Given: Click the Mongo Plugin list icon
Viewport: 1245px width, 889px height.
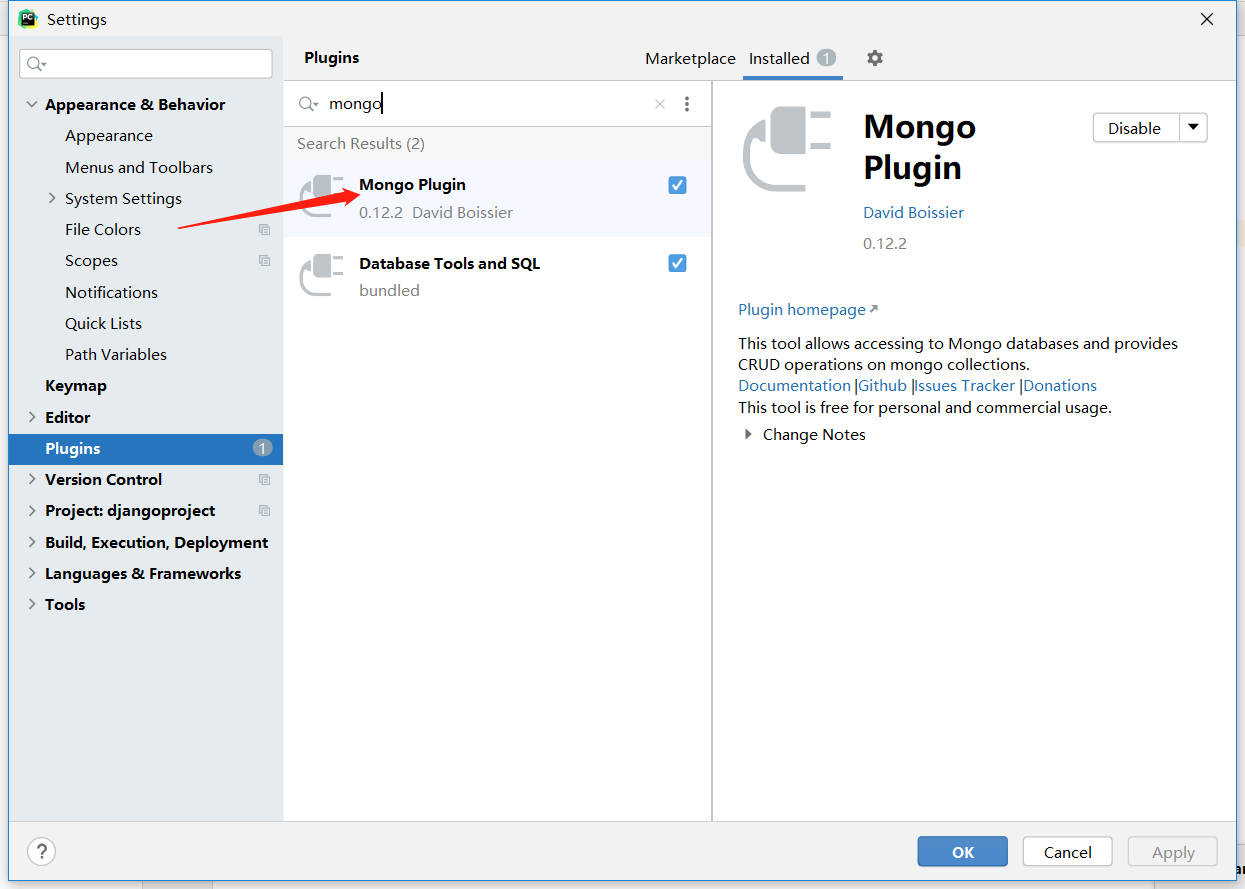Looking at the screenshot, I should (322, 197).
